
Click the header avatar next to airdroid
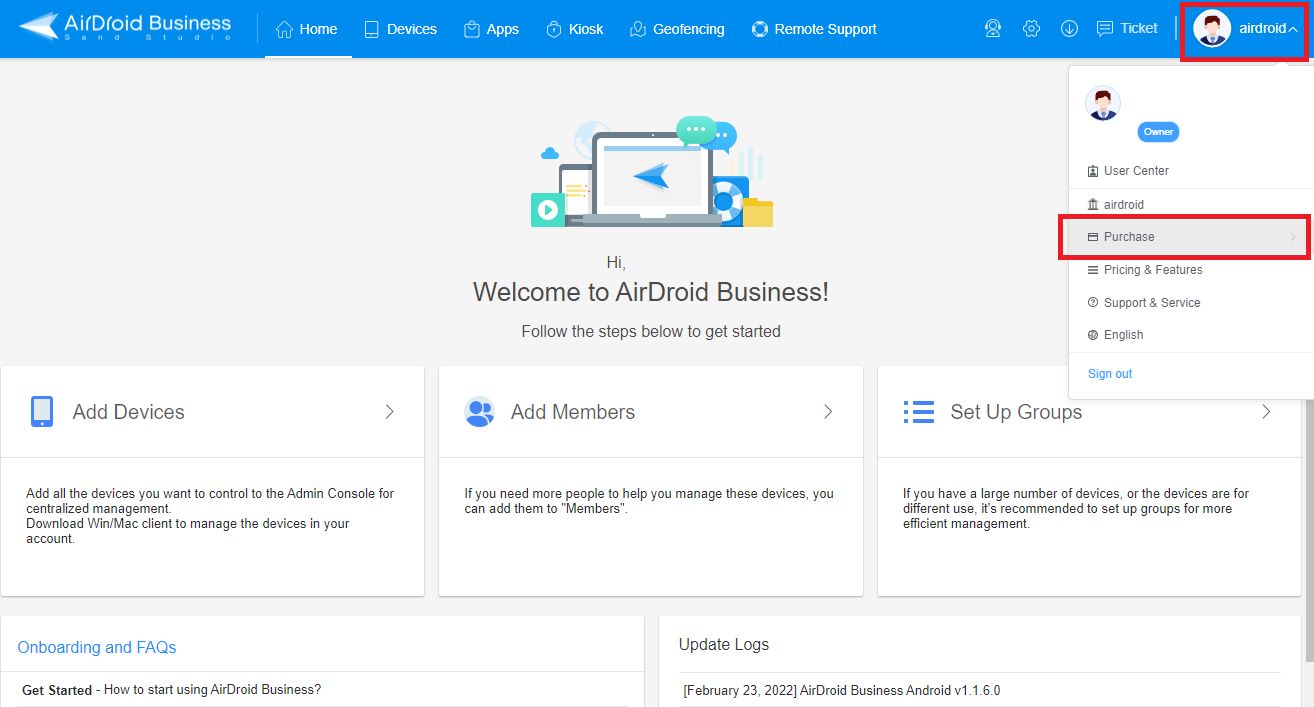(1212, 29)
